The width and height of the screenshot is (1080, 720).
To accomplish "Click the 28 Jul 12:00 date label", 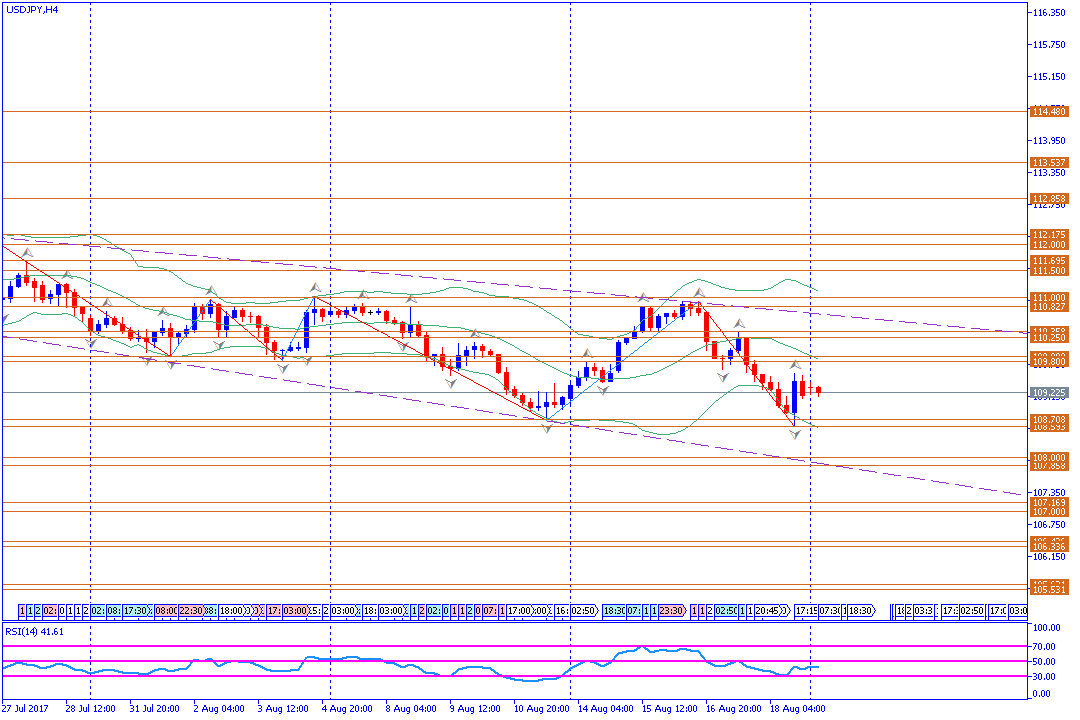I will point(90,708).
